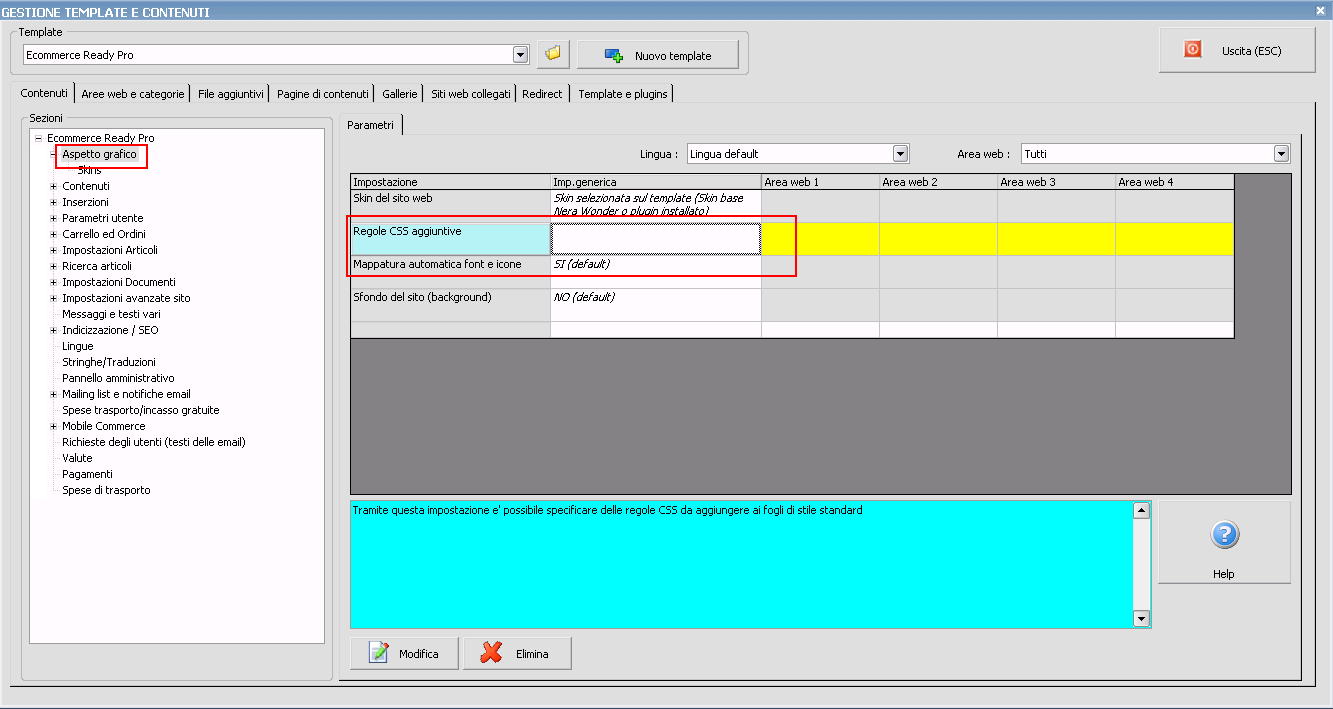This screenshot has width=1333, height=709.
Task: Click the Regole CSS Imp.generica cell
Action: tap(655, 238)
